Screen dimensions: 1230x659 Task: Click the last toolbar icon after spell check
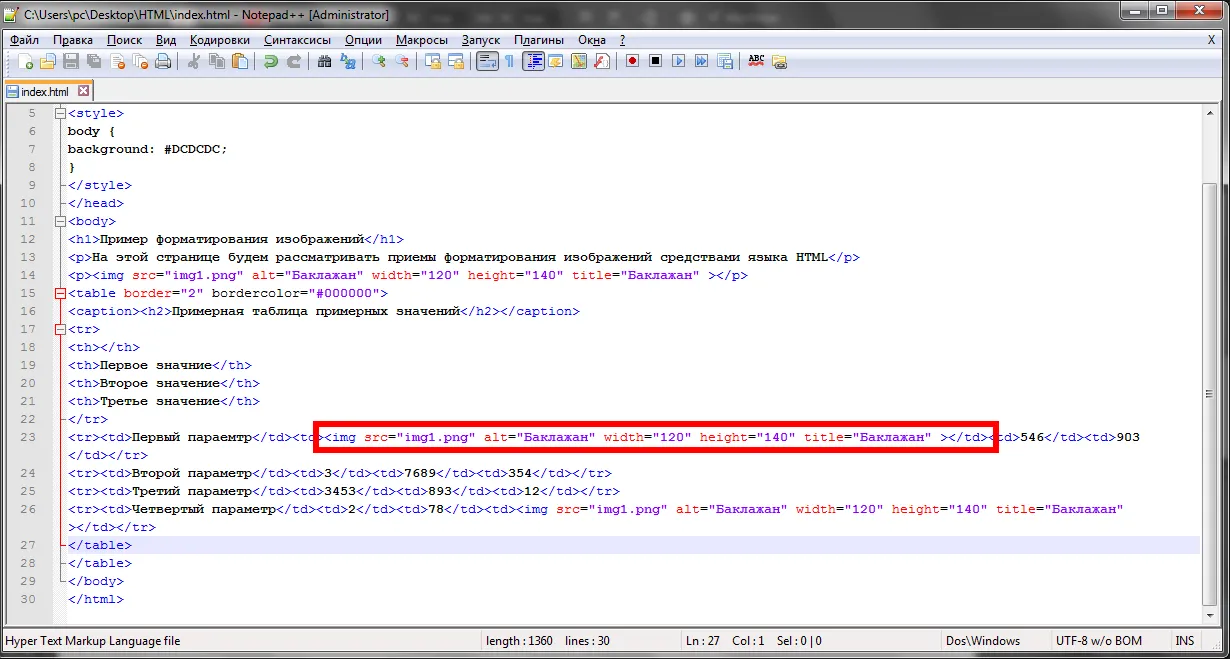(779, 61)
